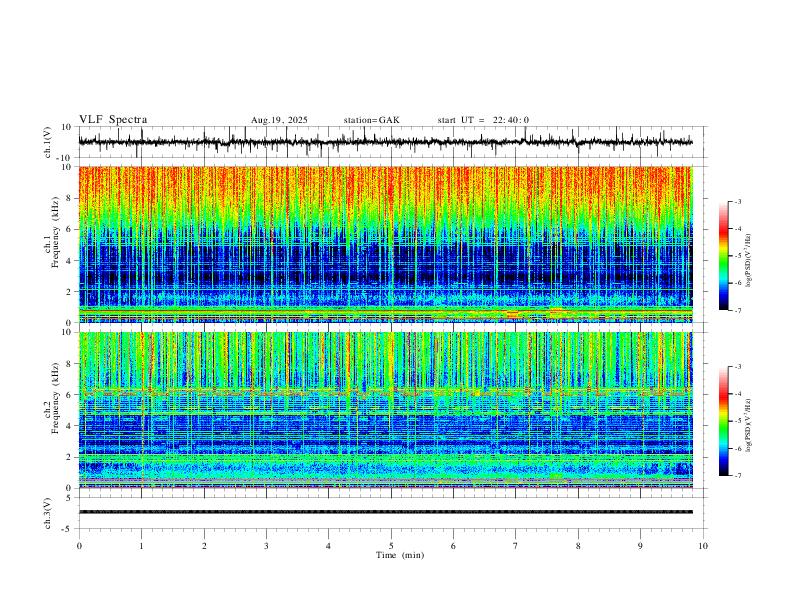
Task: Click the time axis tick label '10'
Action: [x=703, y=546]
